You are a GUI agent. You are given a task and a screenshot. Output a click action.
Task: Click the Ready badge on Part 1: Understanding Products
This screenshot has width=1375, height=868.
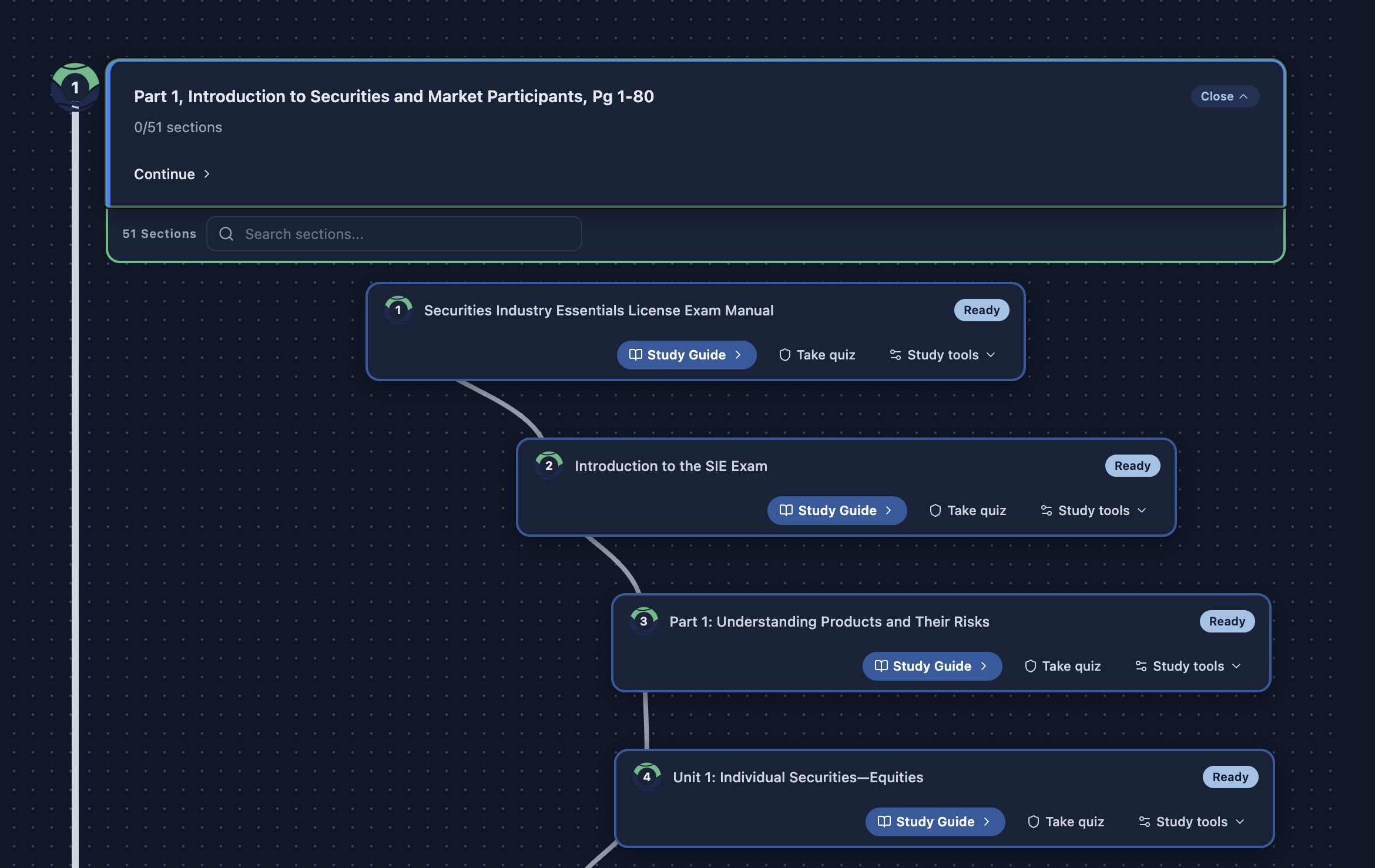click(x=1227, y=621)
